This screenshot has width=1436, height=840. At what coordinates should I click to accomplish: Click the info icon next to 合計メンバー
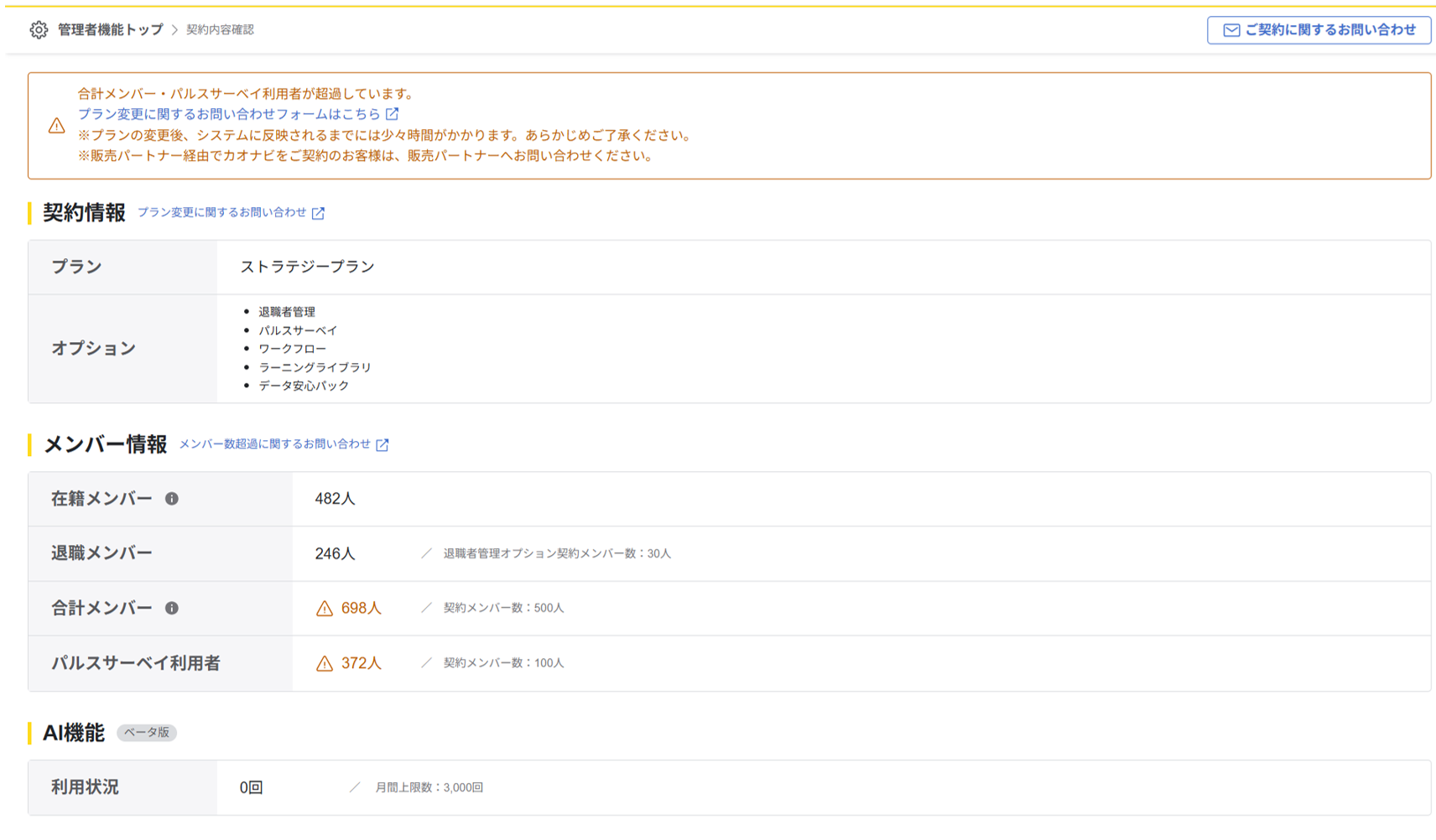(174, 609)
